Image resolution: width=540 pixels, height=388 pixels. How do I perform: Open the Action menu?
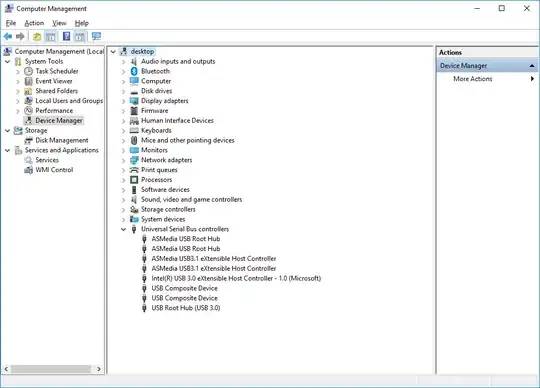(34, 23)
